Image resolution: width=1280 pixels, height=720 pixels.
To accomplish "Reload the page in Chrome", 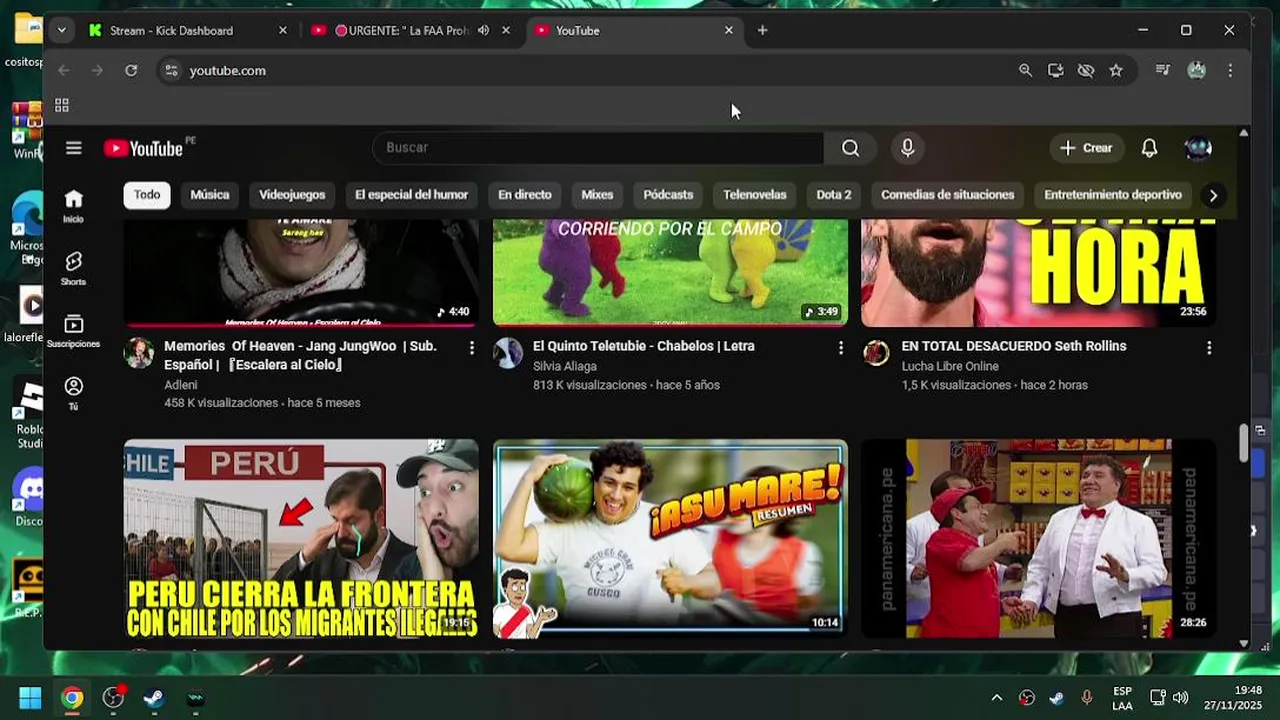I will tap(131, 70).
